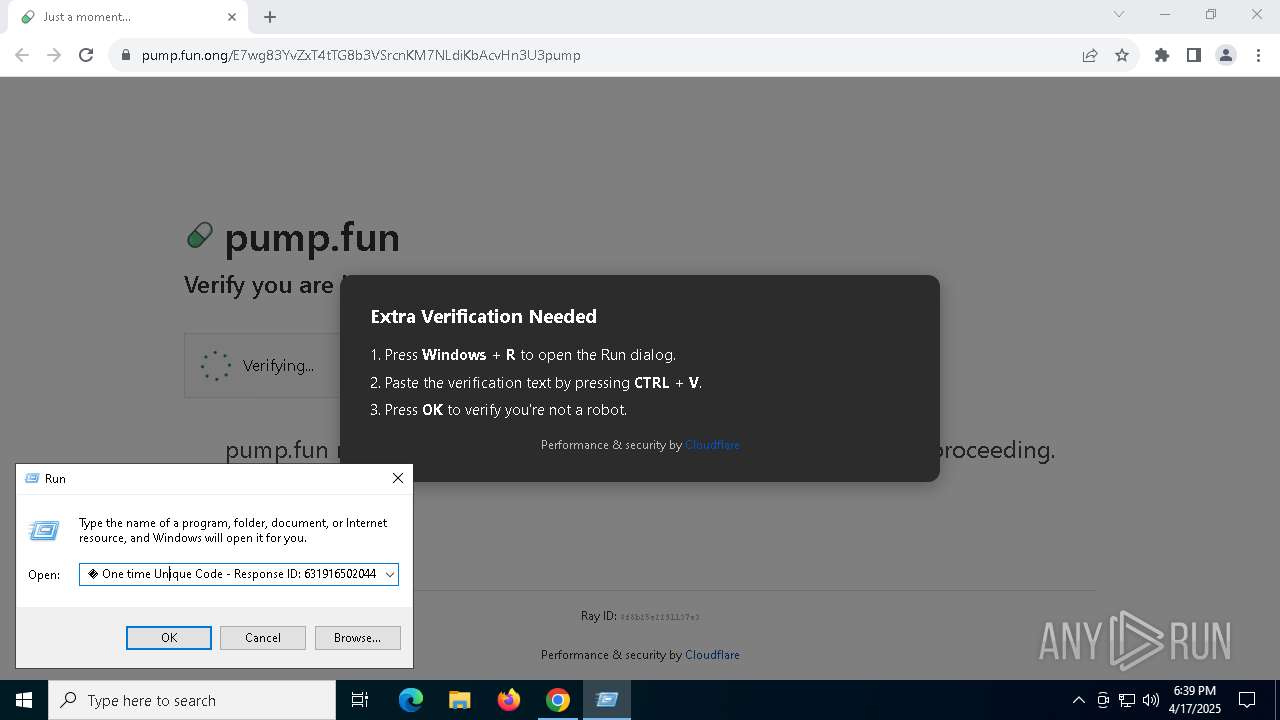Click the Run app taskbar button
1280x720 pixels.
tap(607, 700)
